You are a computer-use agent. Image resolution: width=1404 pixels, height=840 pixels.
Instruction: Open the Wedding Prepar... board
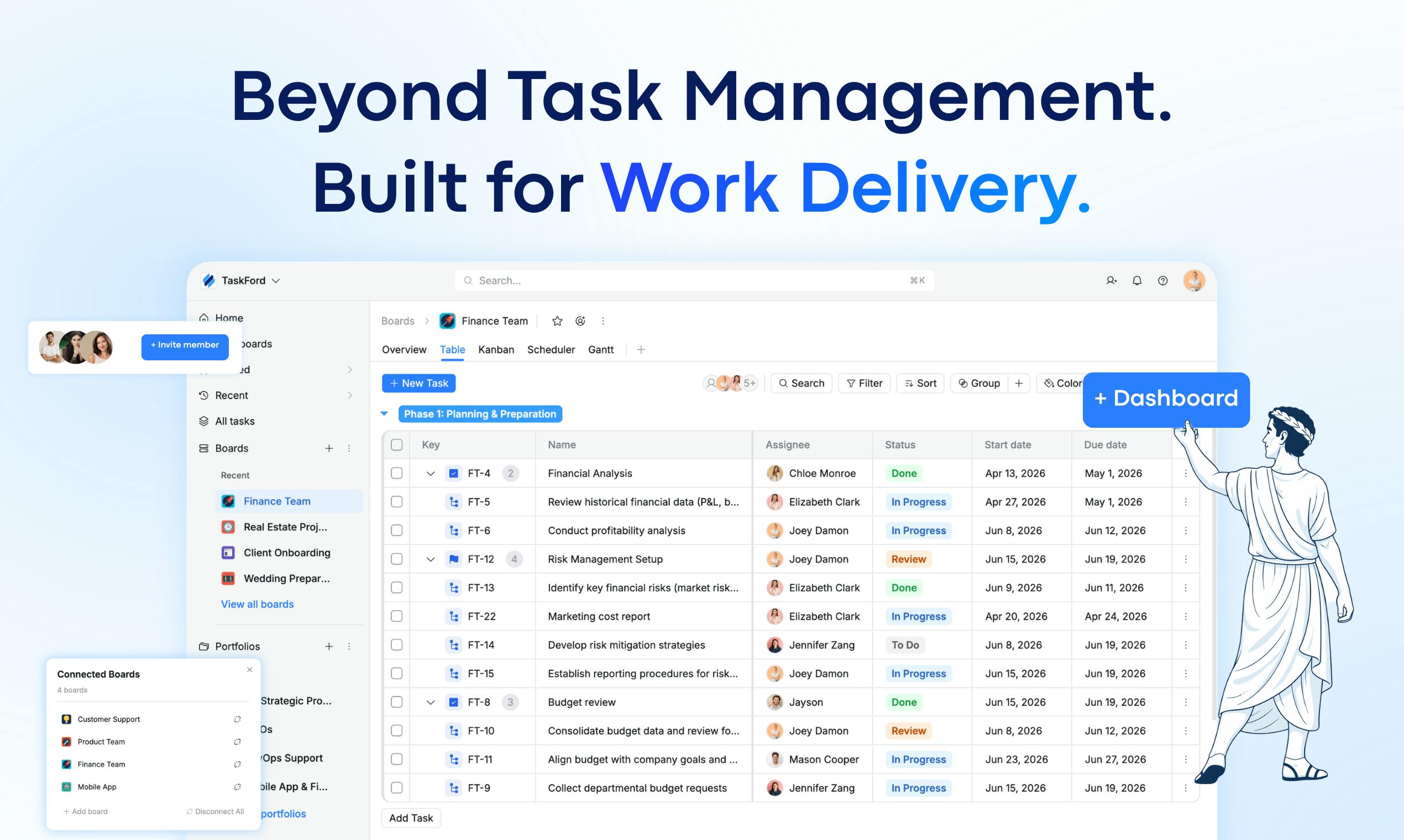pyautogui.click(x=289, y=579)
